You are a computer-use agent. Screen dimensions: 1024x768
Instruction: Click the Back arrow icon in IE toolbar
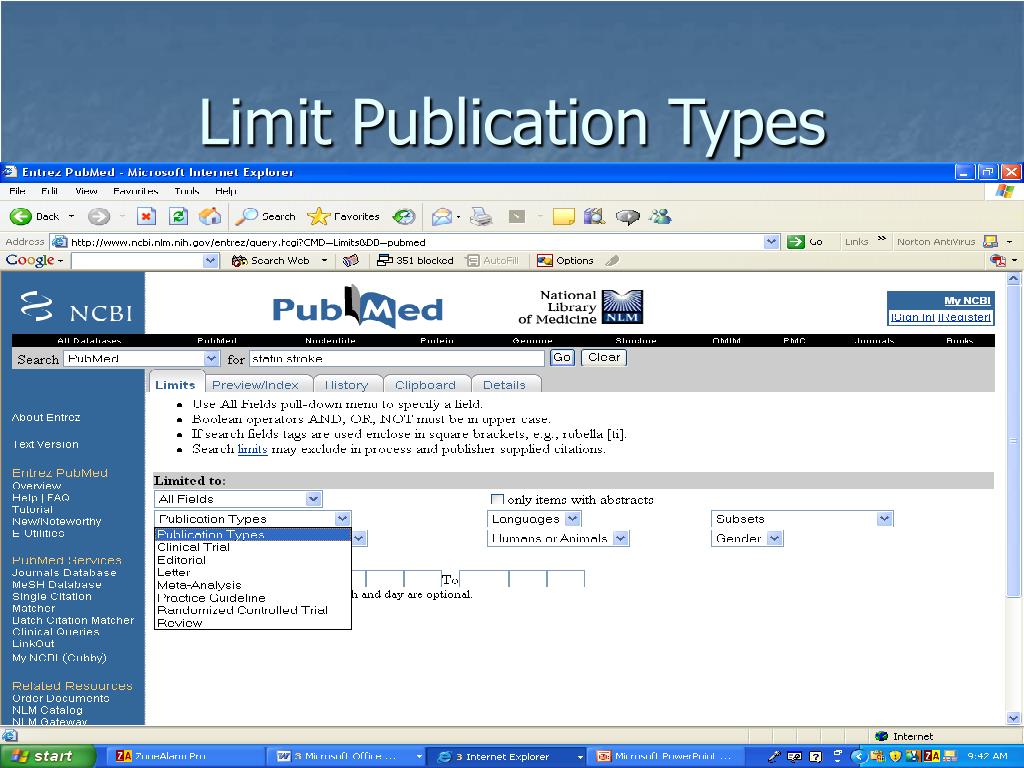pyautogui.click(x=21, y=216)
